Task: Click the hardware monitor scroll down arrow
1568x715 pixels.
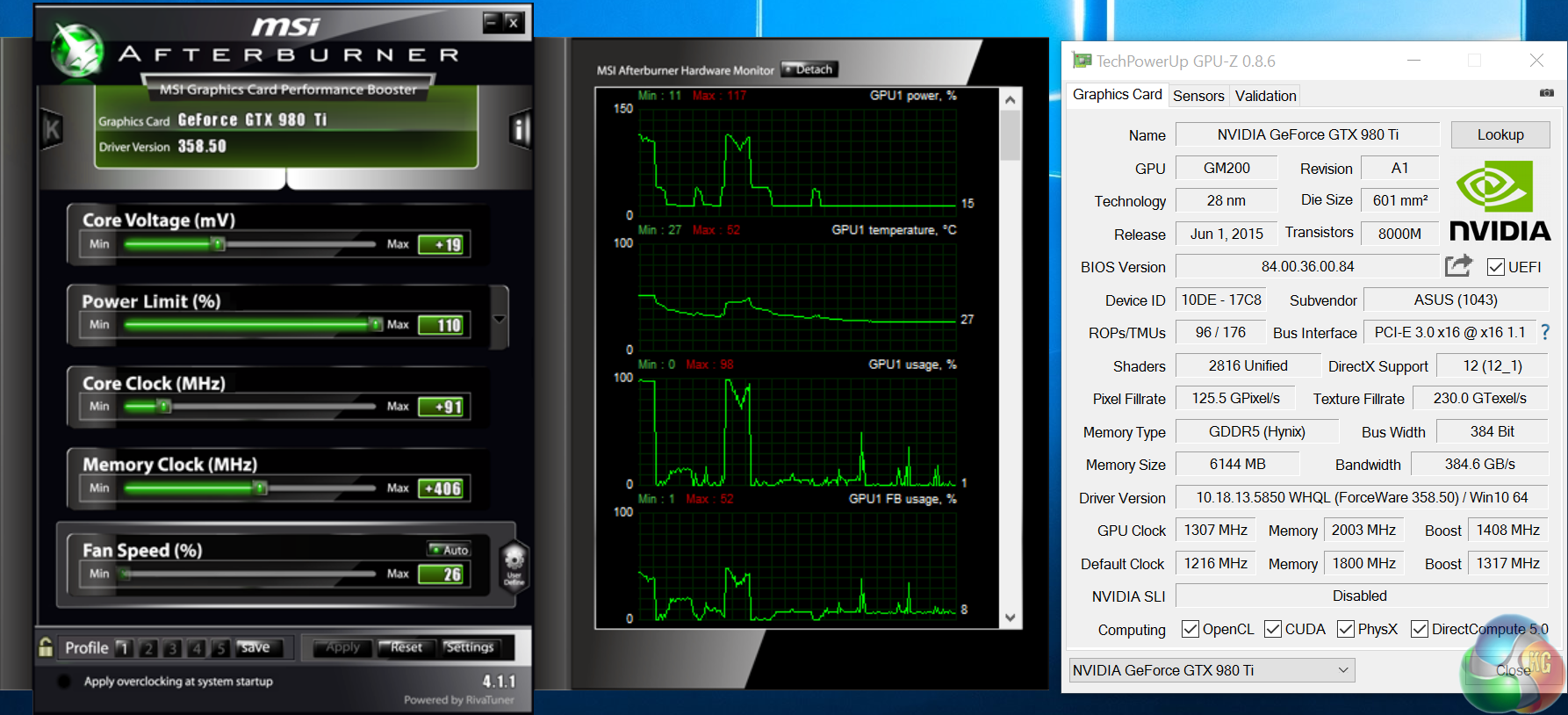Action: tap(1011, 617)
